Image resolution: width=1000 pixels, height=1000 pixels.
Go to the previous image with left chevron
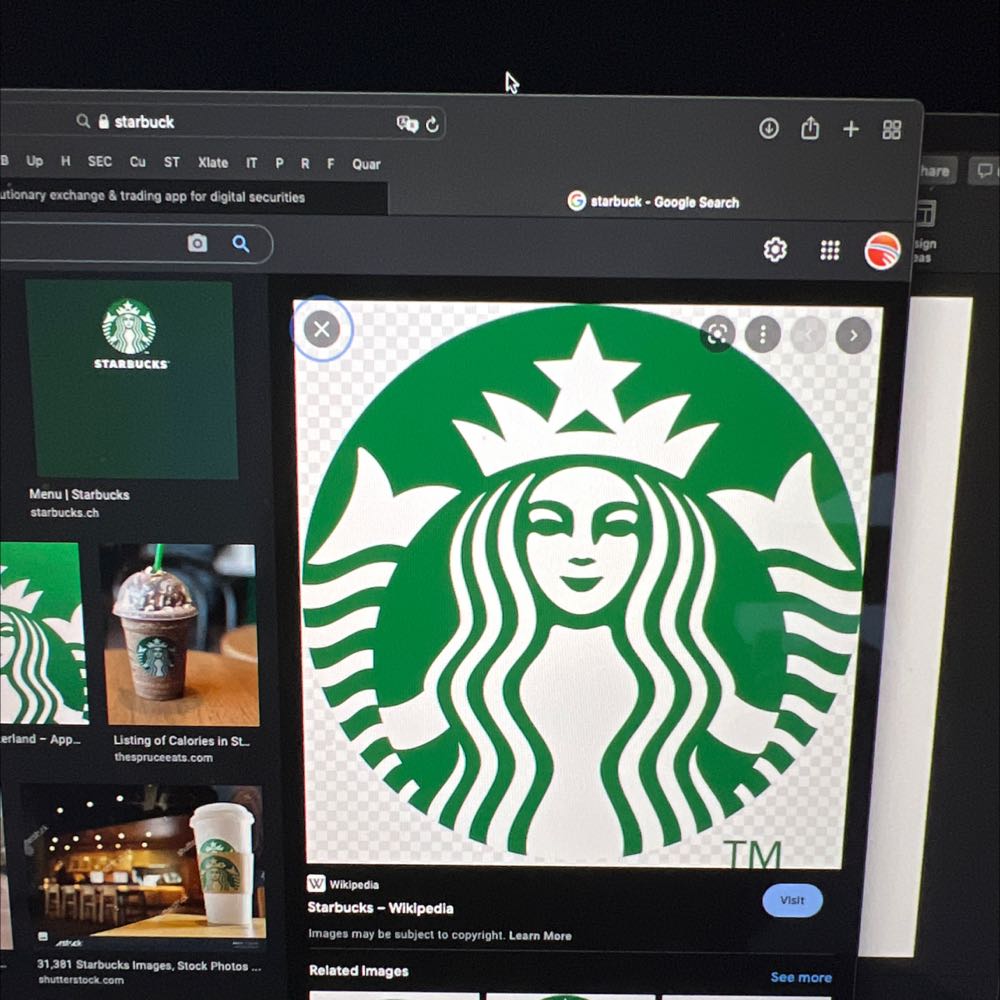(808, 335)
